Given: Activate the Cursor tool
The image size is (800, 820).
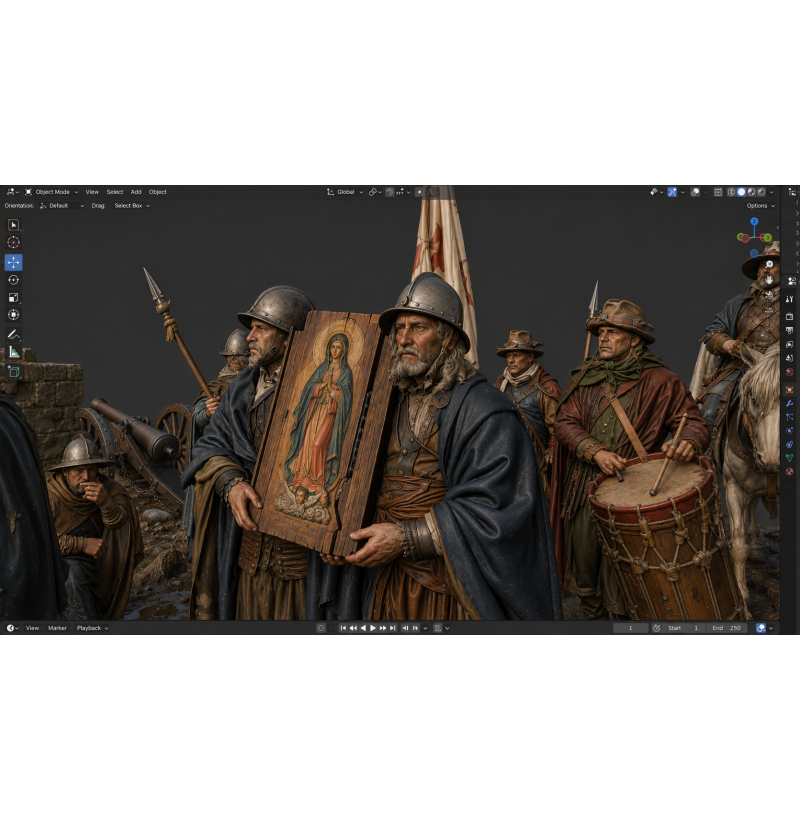Looking at the screenshot, I should point(14,242).
